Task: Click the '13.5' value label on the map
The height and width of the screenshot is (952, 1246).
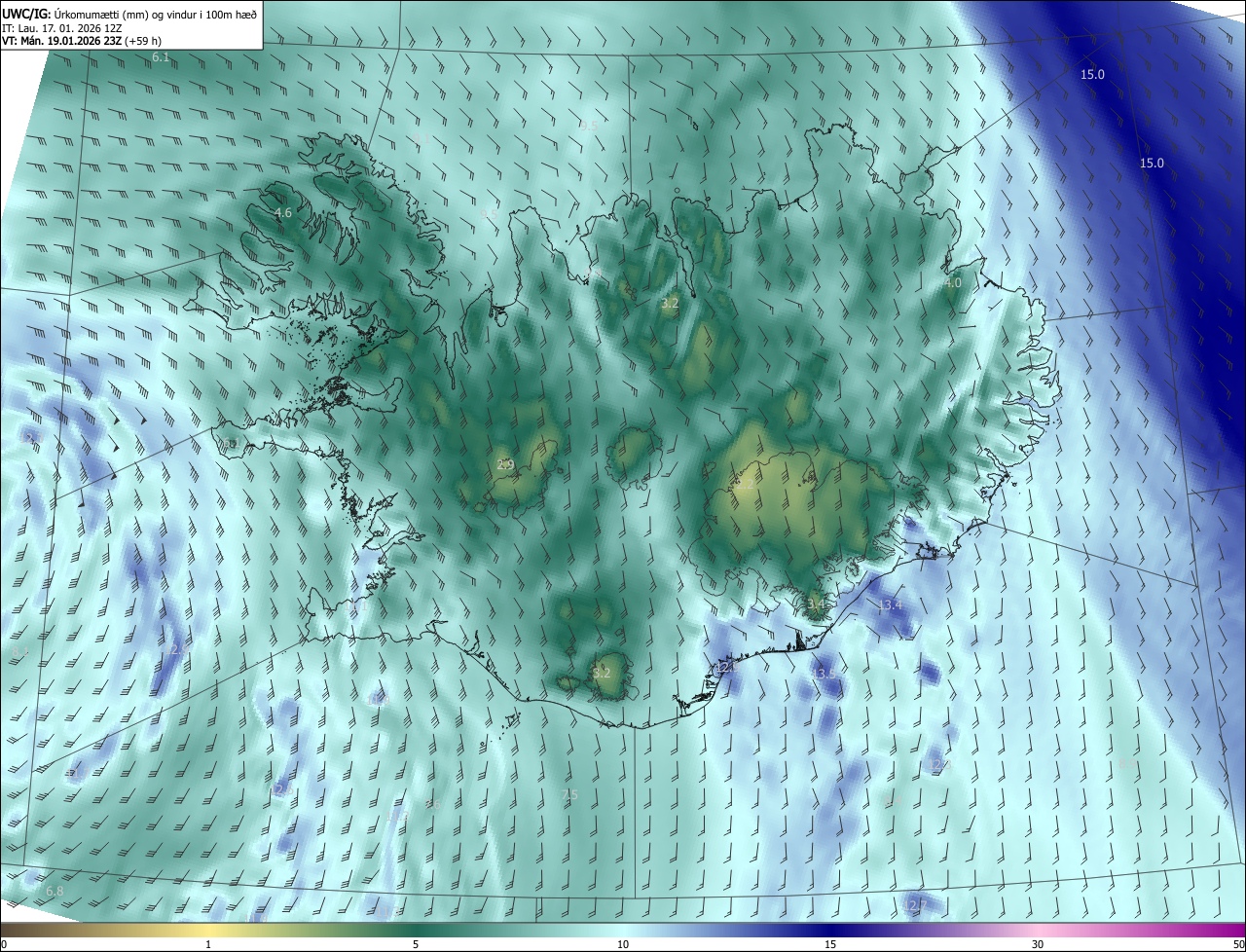Action: coord(825,674)
